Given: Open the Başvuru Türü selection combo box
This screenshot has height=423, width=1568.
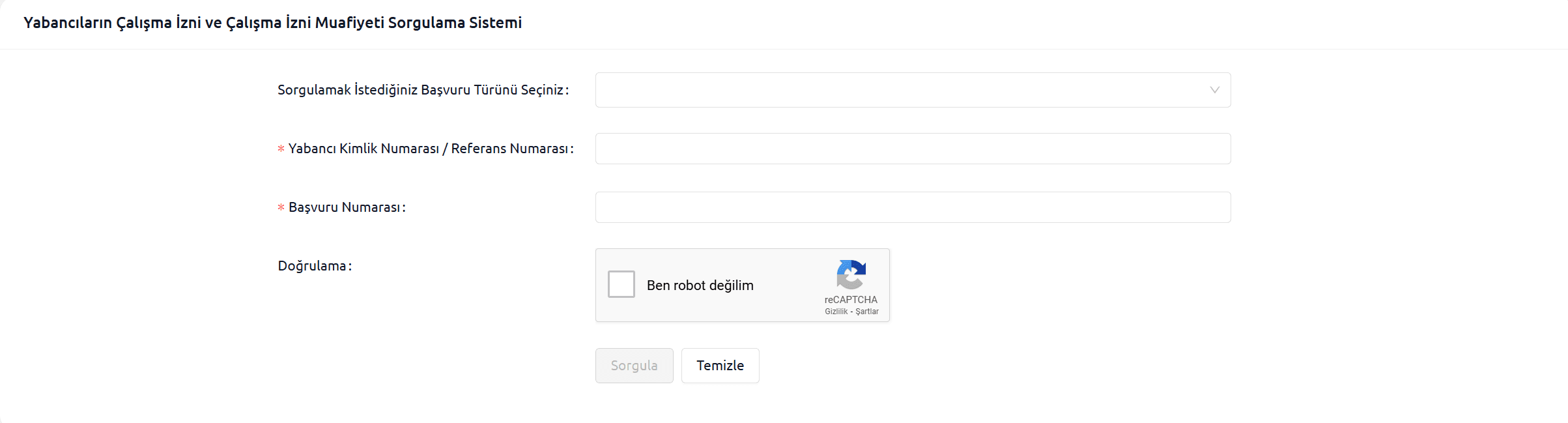Looking at the screenshot, I should (912, 90).
